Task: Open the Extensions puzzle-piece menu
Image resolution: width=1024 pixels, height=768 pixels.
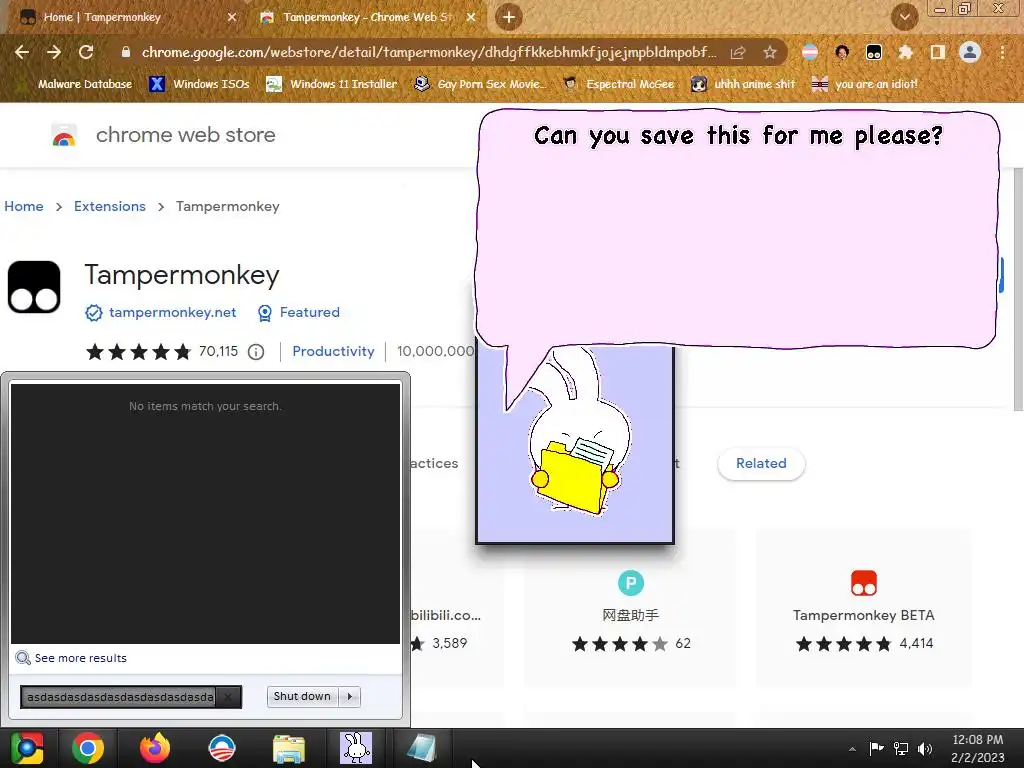Action: tap(905, 52)
